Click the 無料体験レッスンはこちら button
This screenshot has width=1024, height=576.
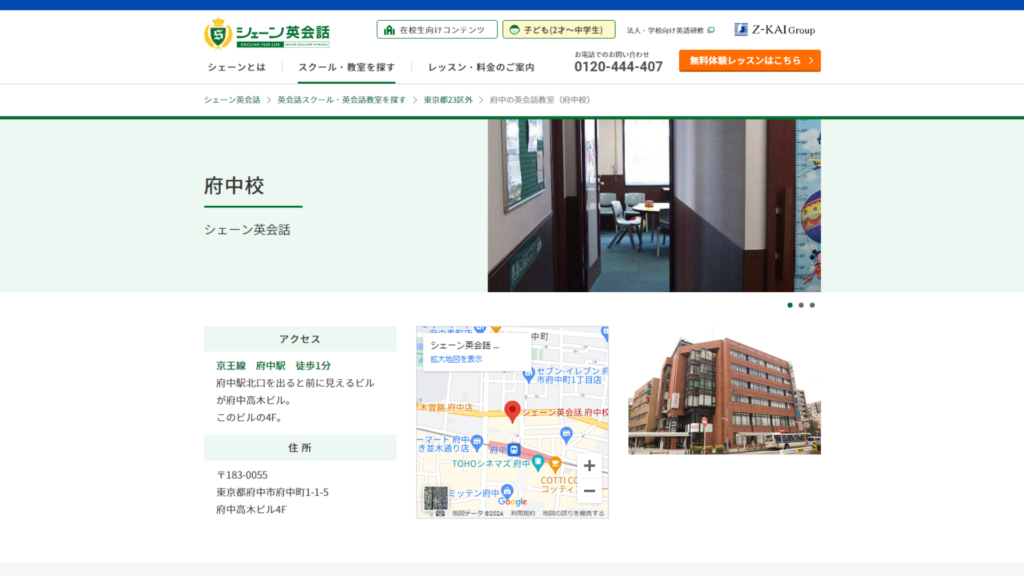coord(750,61)
